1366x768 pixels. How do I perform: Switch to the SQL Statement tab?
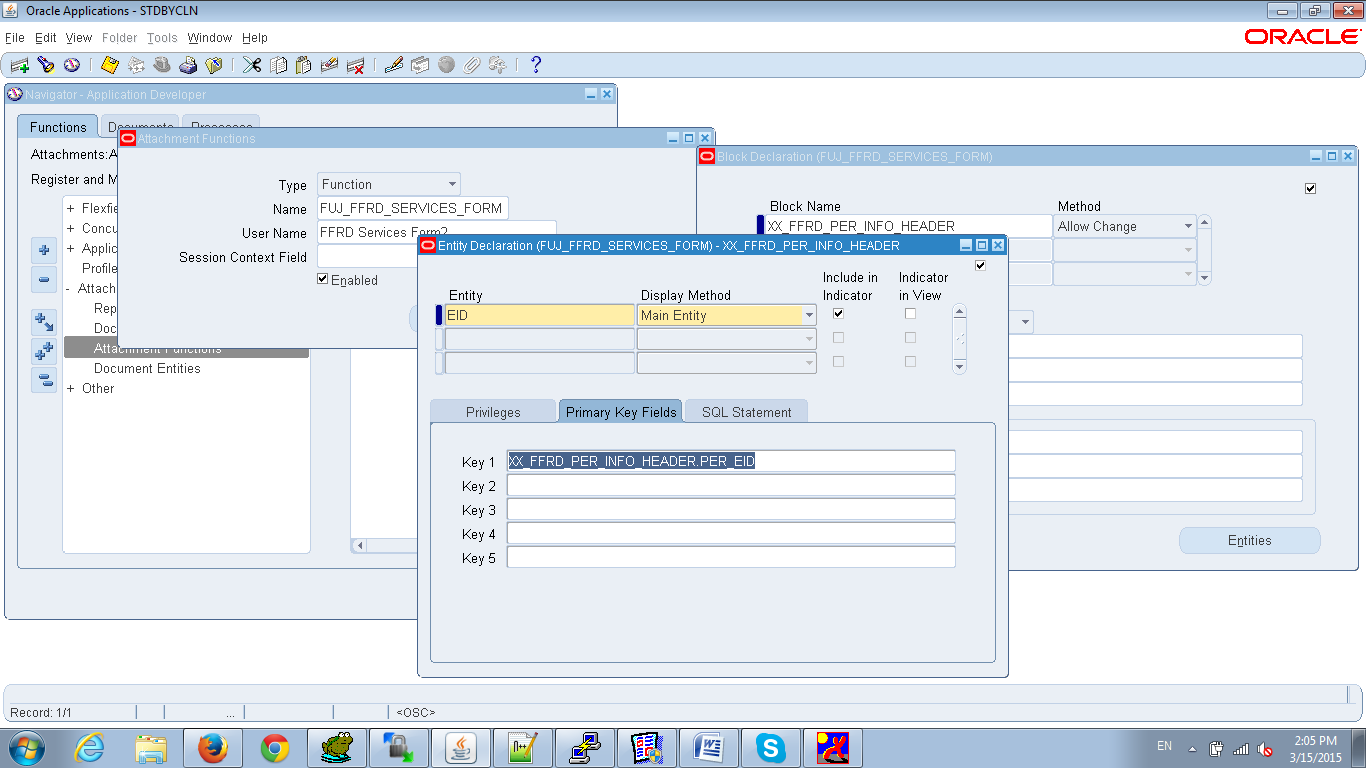point(746,412)
